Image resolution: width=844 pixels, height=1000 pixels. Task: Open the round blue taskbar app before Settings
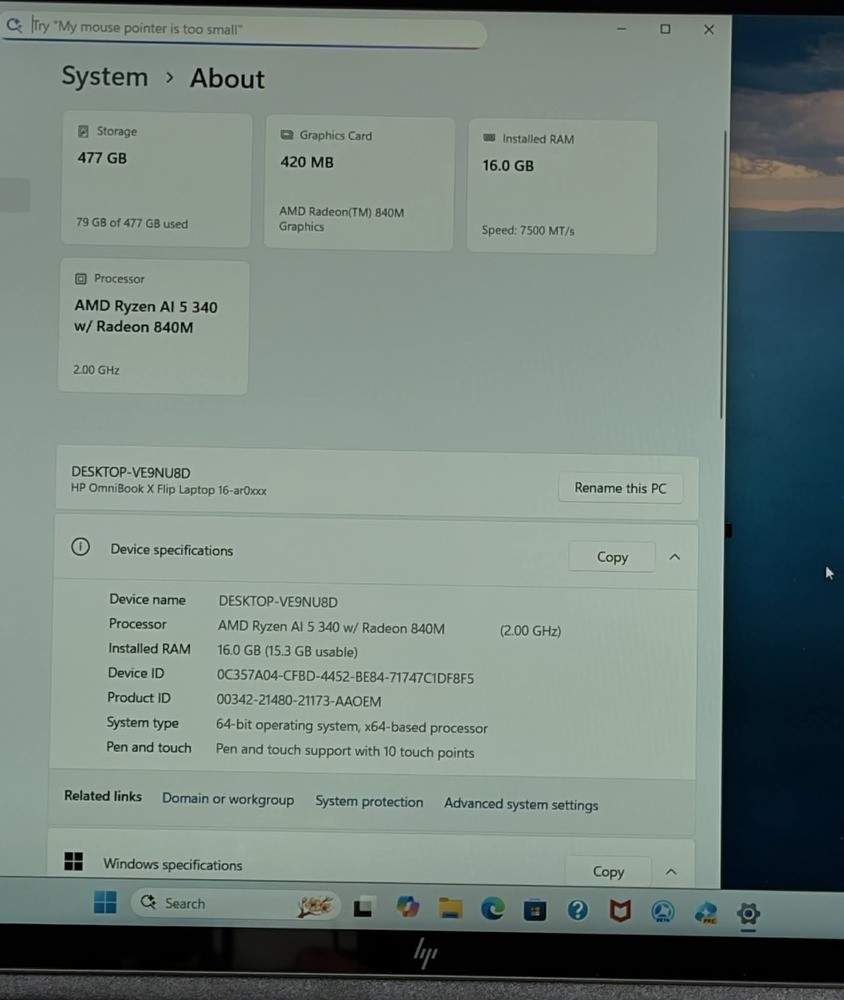tap(663, 912)
